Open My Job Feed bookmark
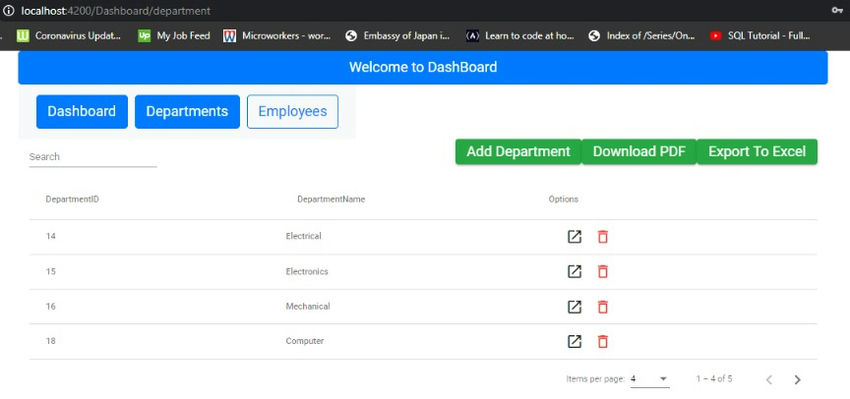 [x=174, y=36]
